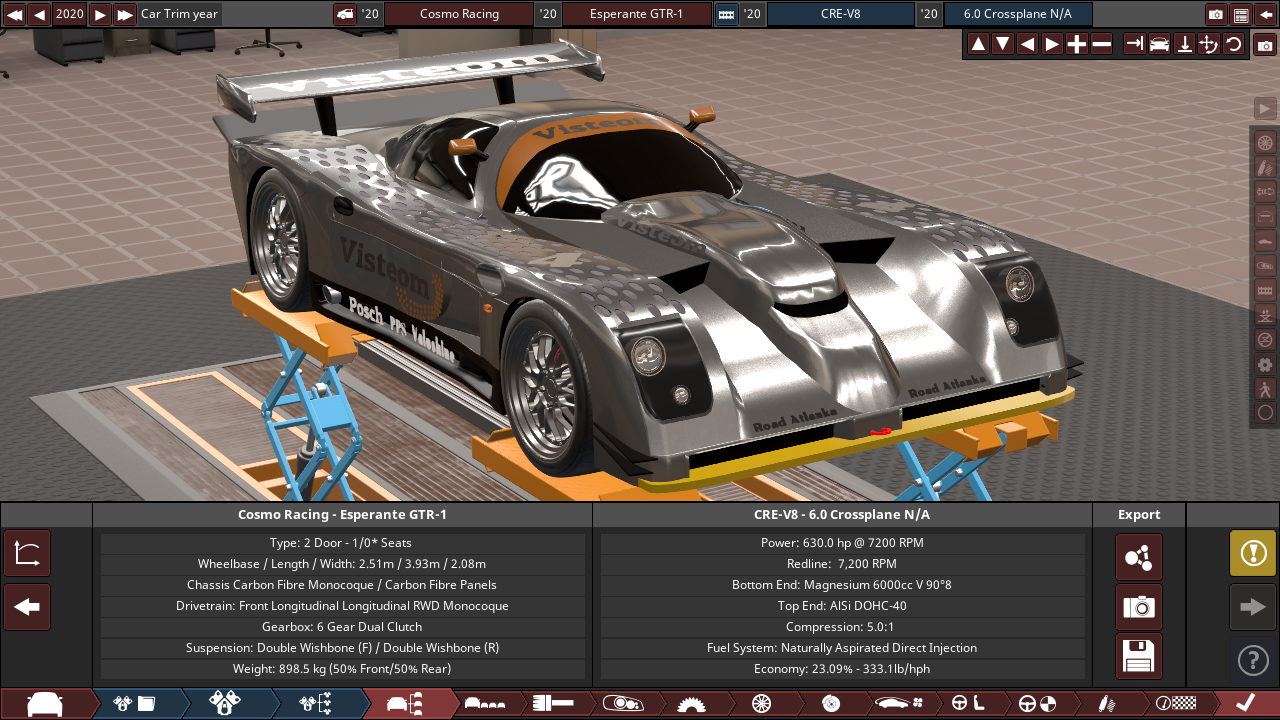Click the walking person icon in the sidebar
The image size is (1280, 720).
pyautogui.click(x=1265, y=389)
